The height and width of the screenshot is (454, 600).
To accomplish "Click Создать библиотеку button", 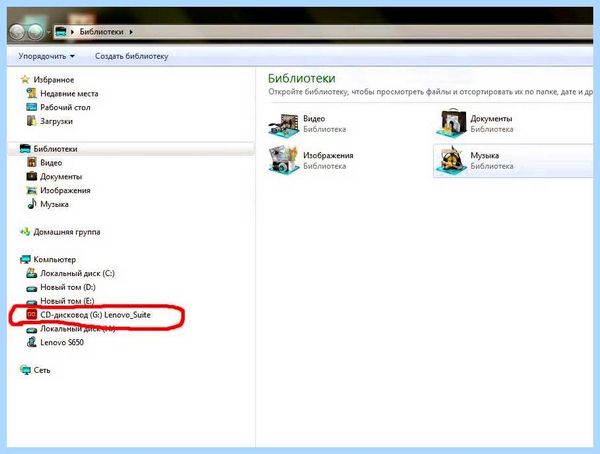I will pyautogui.click(x=131, y=56).
